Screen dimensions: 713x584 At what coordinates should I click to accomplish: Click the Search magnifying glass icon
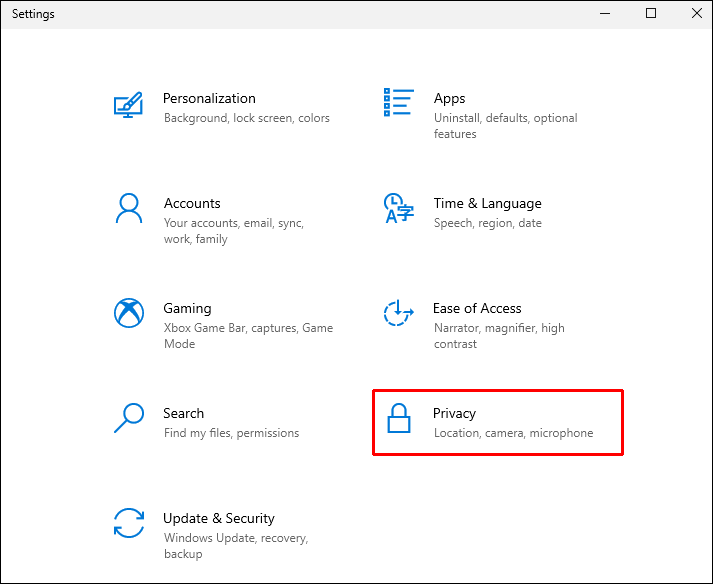pyautogui.click(x=128, y=419)
